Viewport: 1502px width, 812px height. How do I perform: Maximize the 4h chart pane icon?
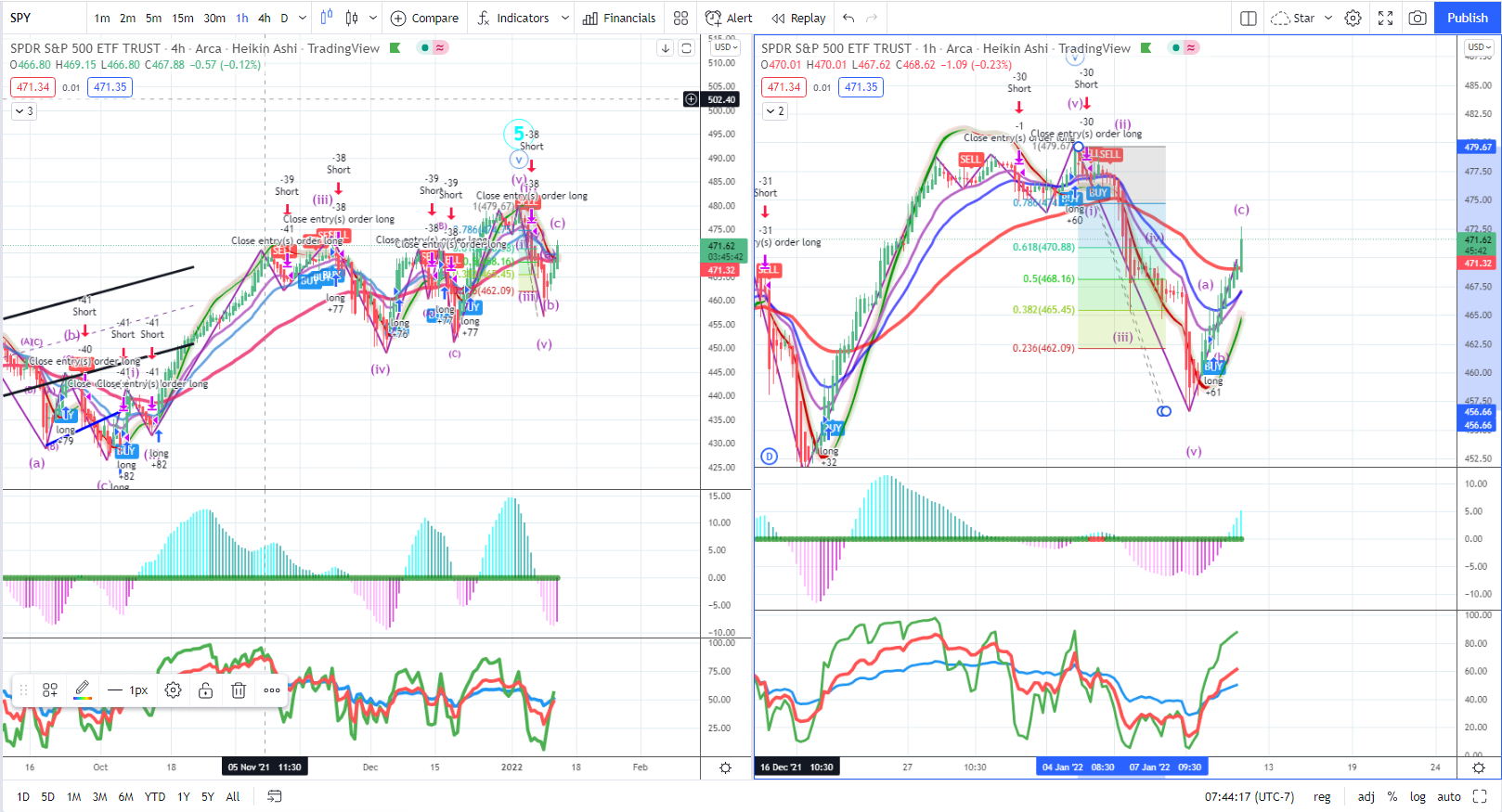click(686, 48)
